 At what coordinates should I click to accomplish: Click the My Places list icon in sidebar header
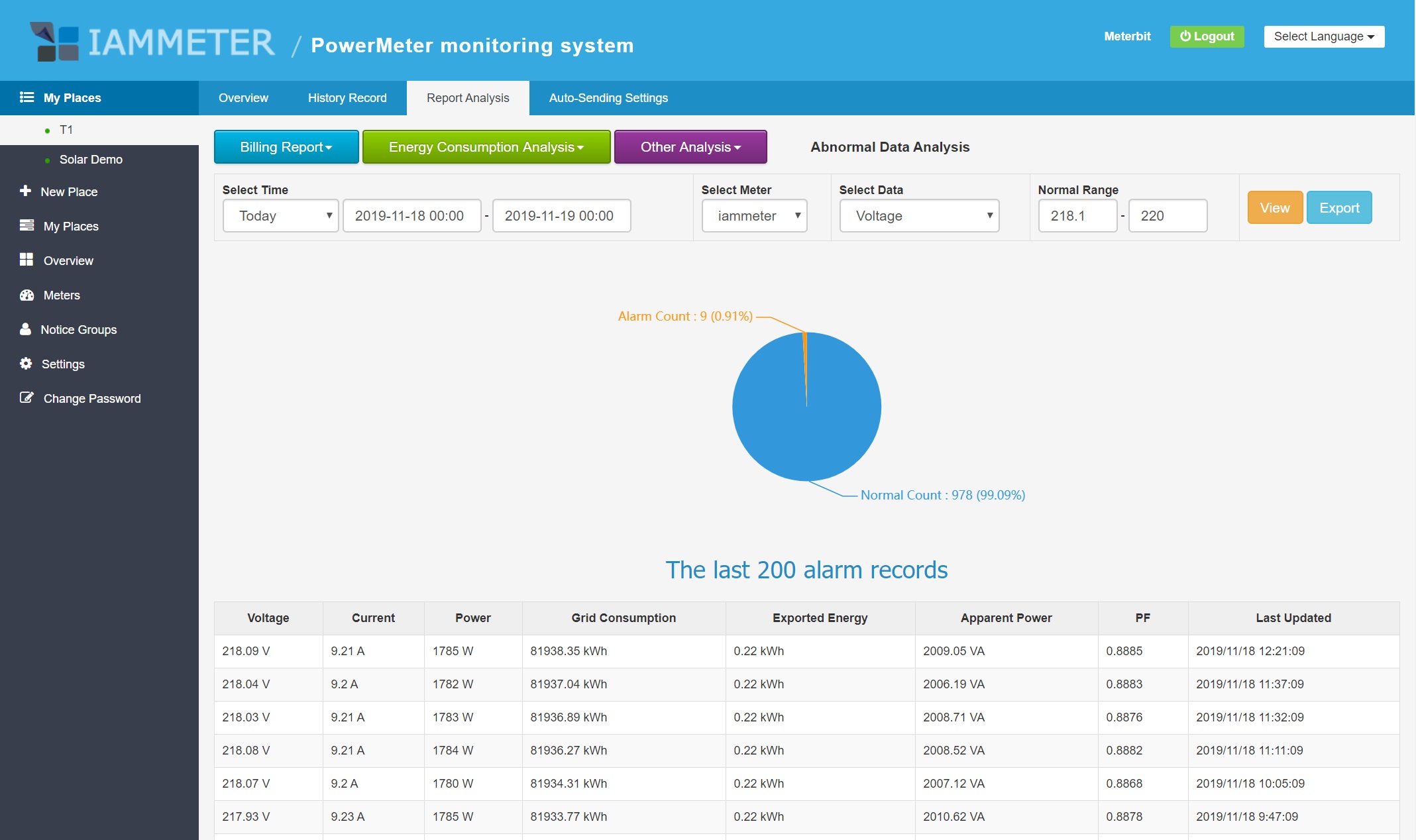27,97
